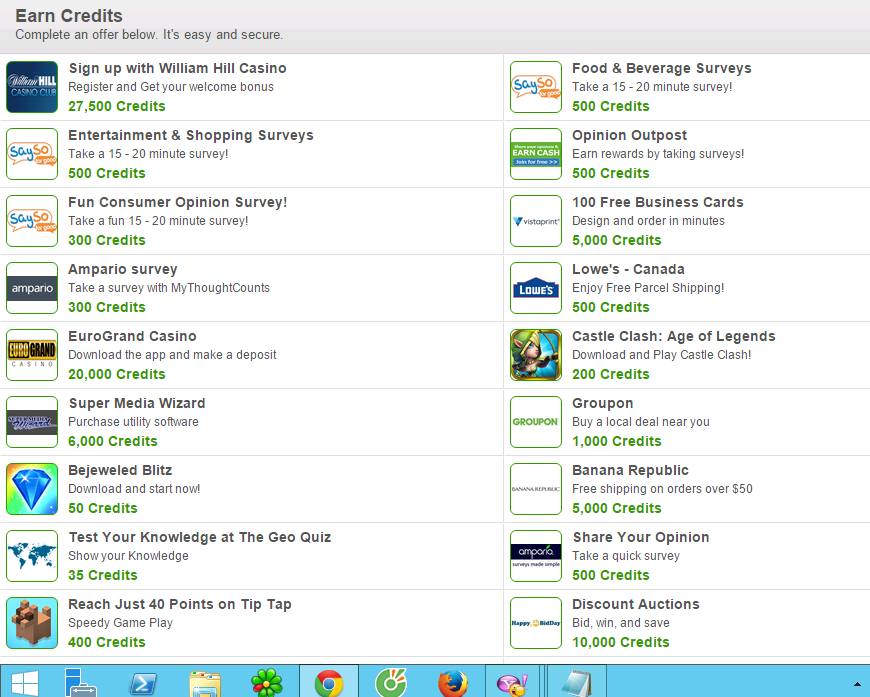Click the Geo Quiz world map icon

32,556
